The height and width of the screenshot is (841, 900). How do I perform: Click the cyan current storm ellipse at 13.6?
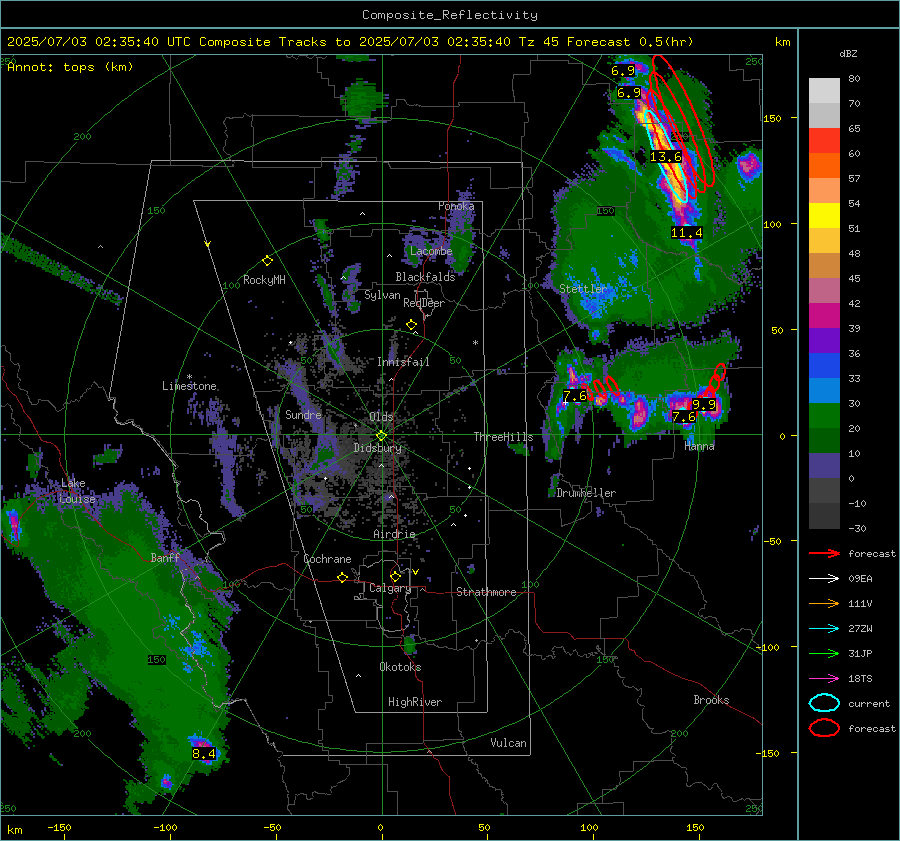pos(664,155)
